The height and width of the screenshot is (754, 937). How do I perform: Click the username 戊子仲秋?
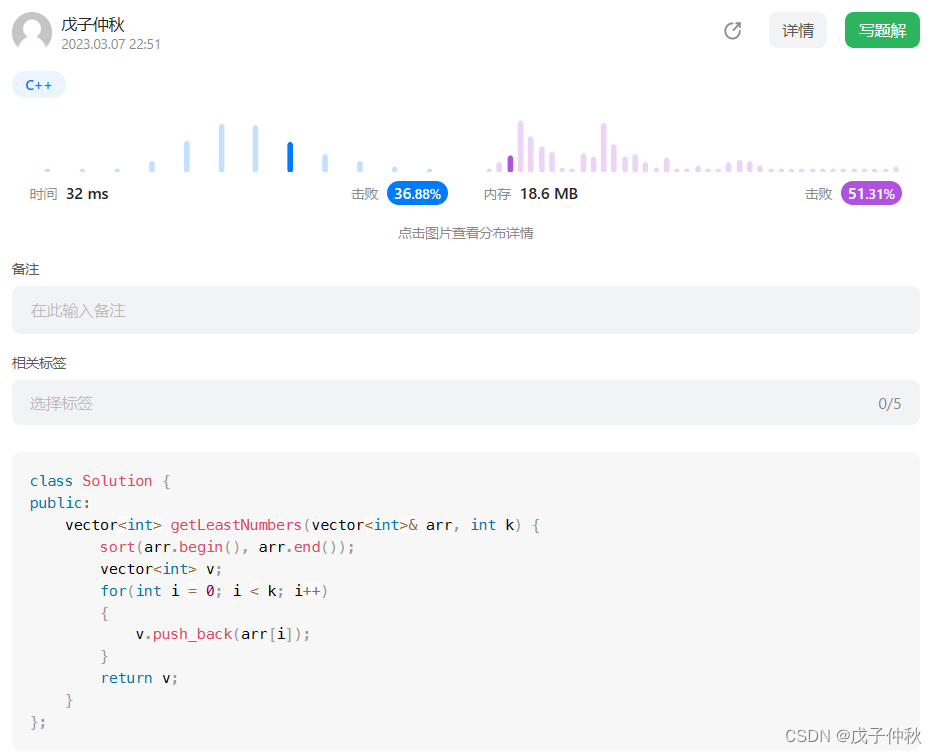pyautogui.click(x=93, y=24)
